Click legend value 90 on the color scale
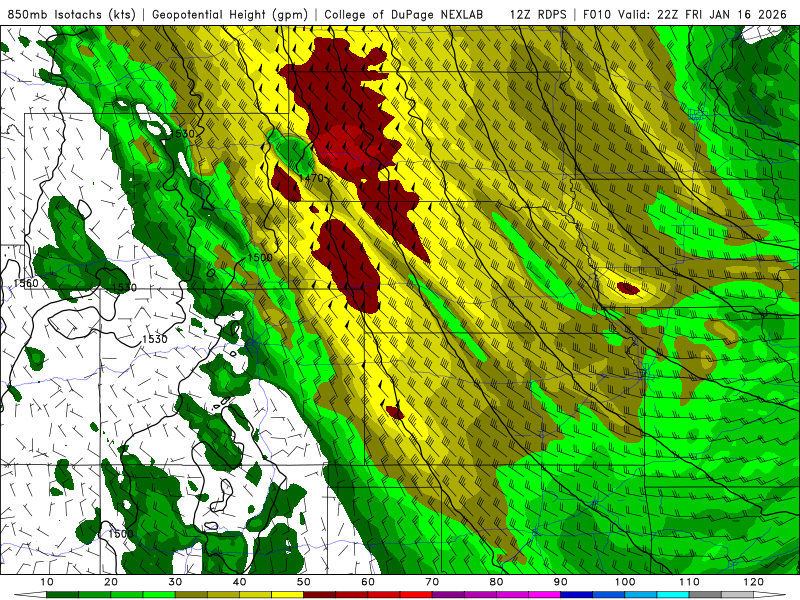The width and height of the screenshot is (800, 600). pyautogui.click(x=561, y=582)
